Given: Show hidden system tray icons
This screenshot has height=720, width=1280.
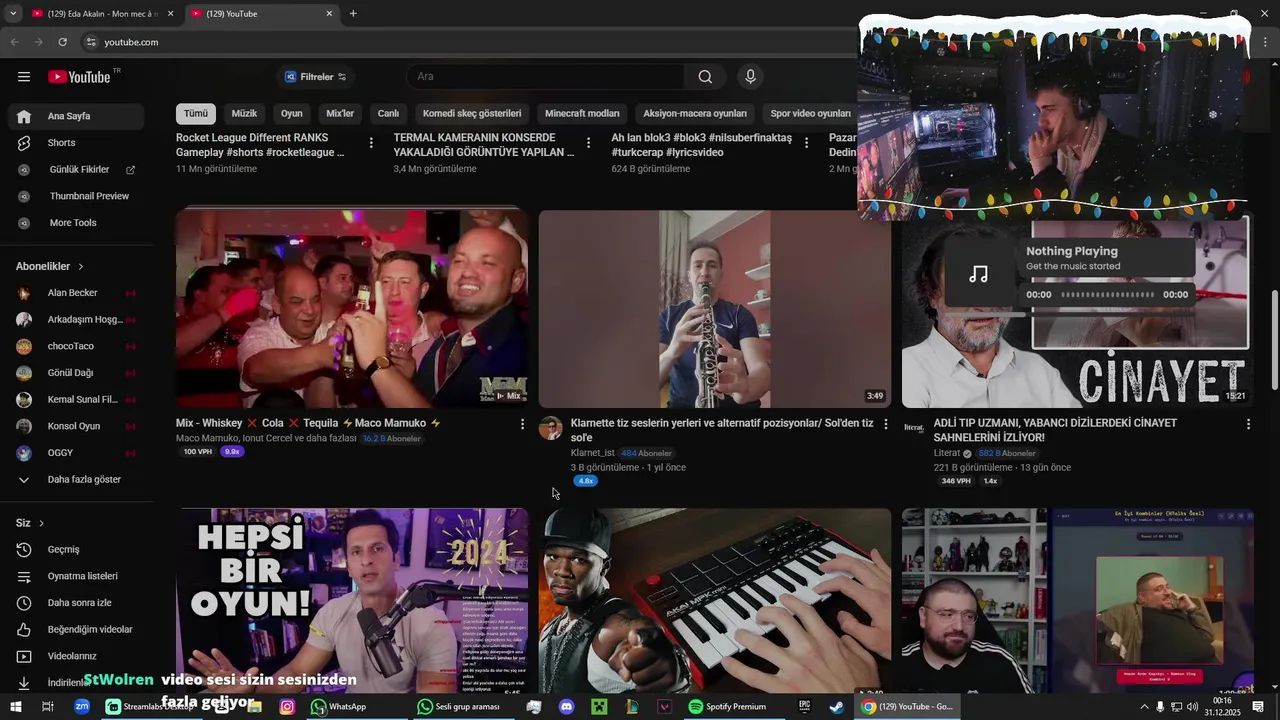Looking at the screenshot, I should 1144,707.
